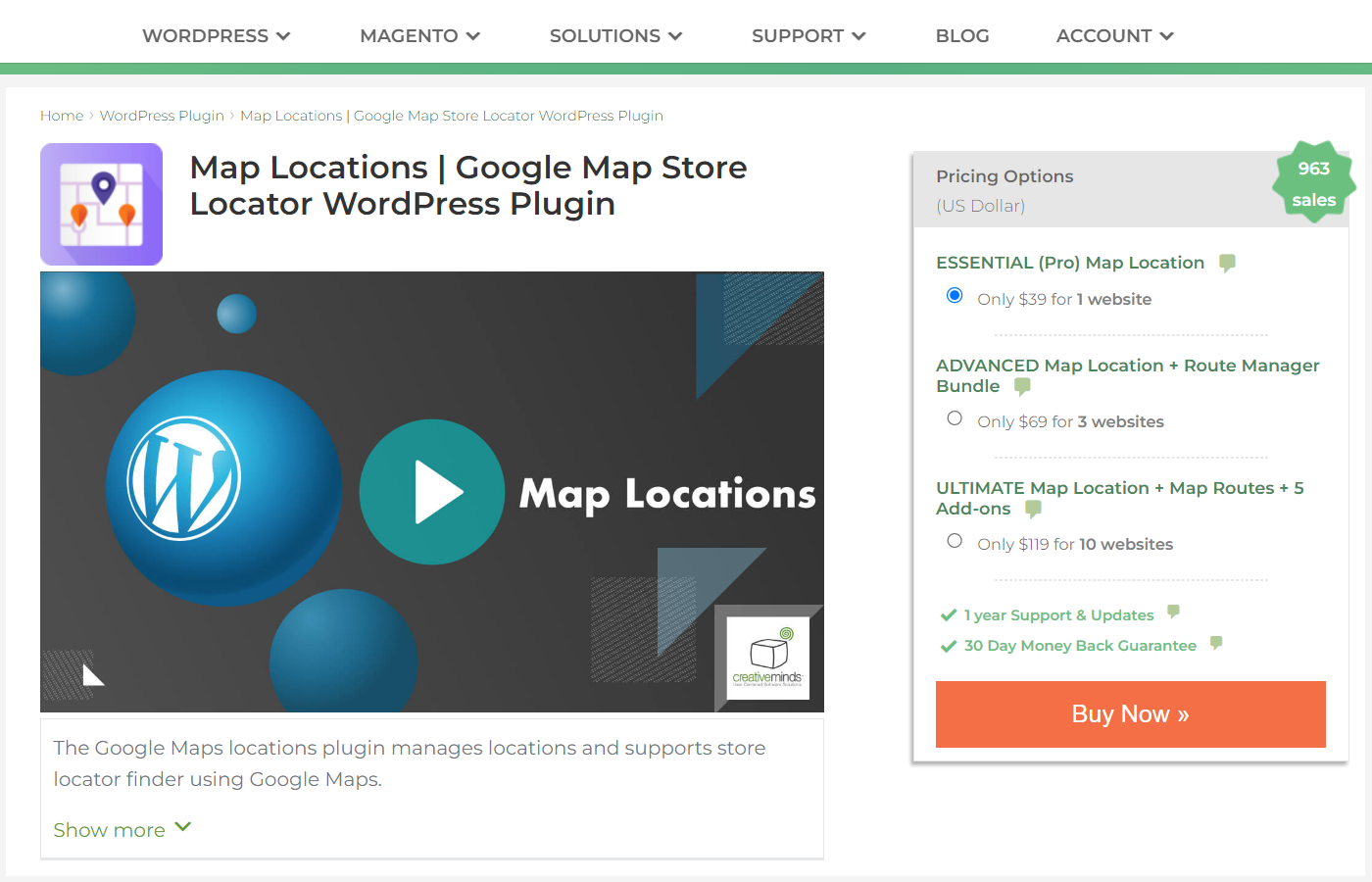Click the Buy Now button
The height and width of the screenshot is (882, 1372).
(x=1131, y=714)
